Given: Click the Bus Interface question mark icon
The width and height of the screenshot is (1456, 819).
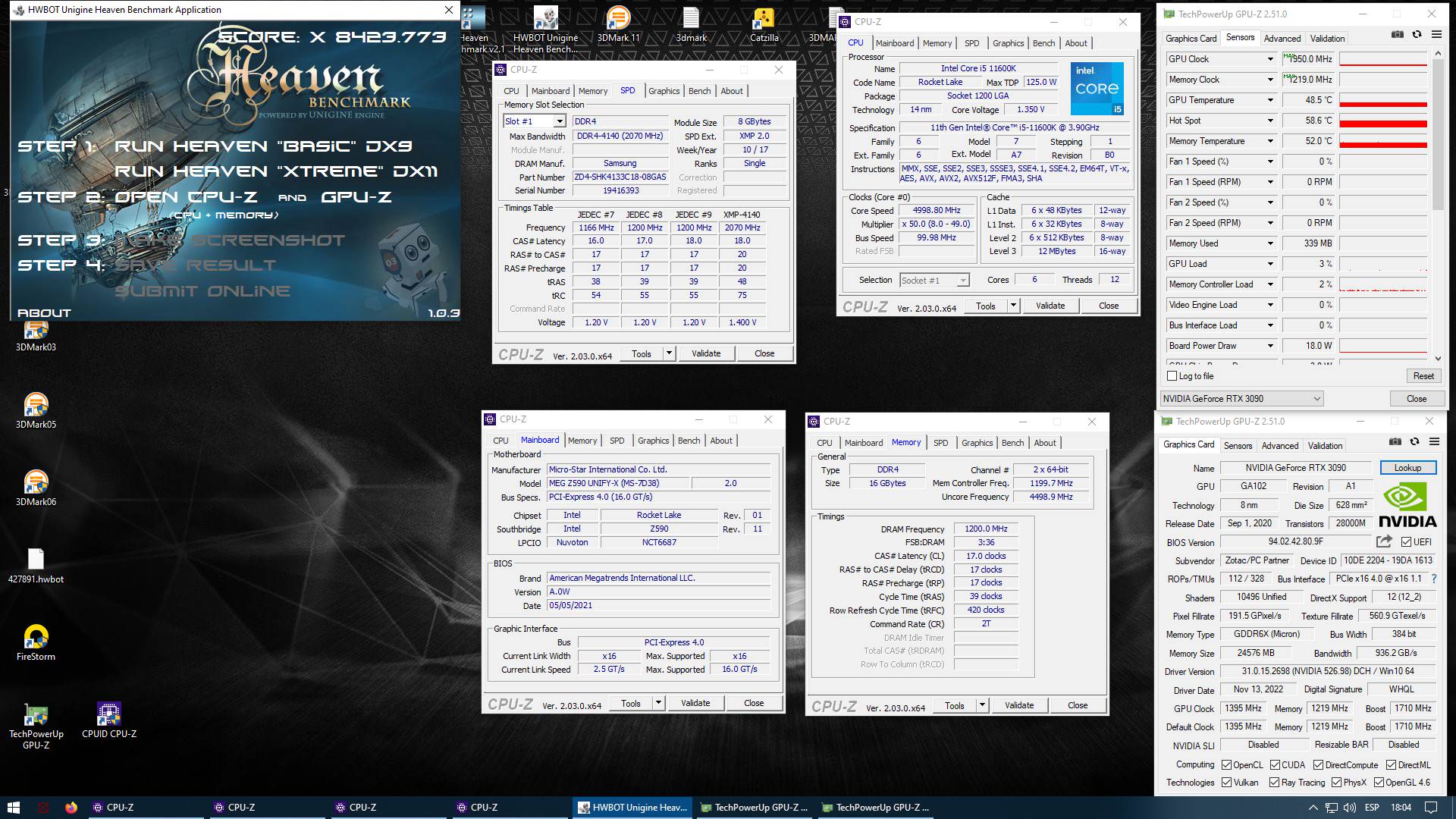Looking at the screenshot, I should (x=1433, y=579).
